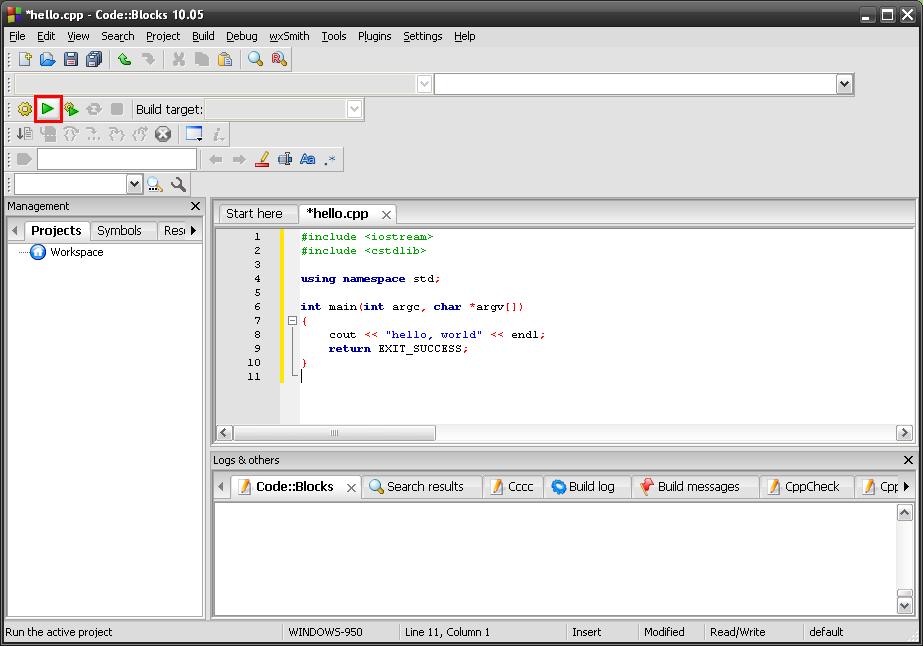This screenshot has width=923, height=646.
Task: Click inside the incremental search input field
Action: click(x=116, y=159)
